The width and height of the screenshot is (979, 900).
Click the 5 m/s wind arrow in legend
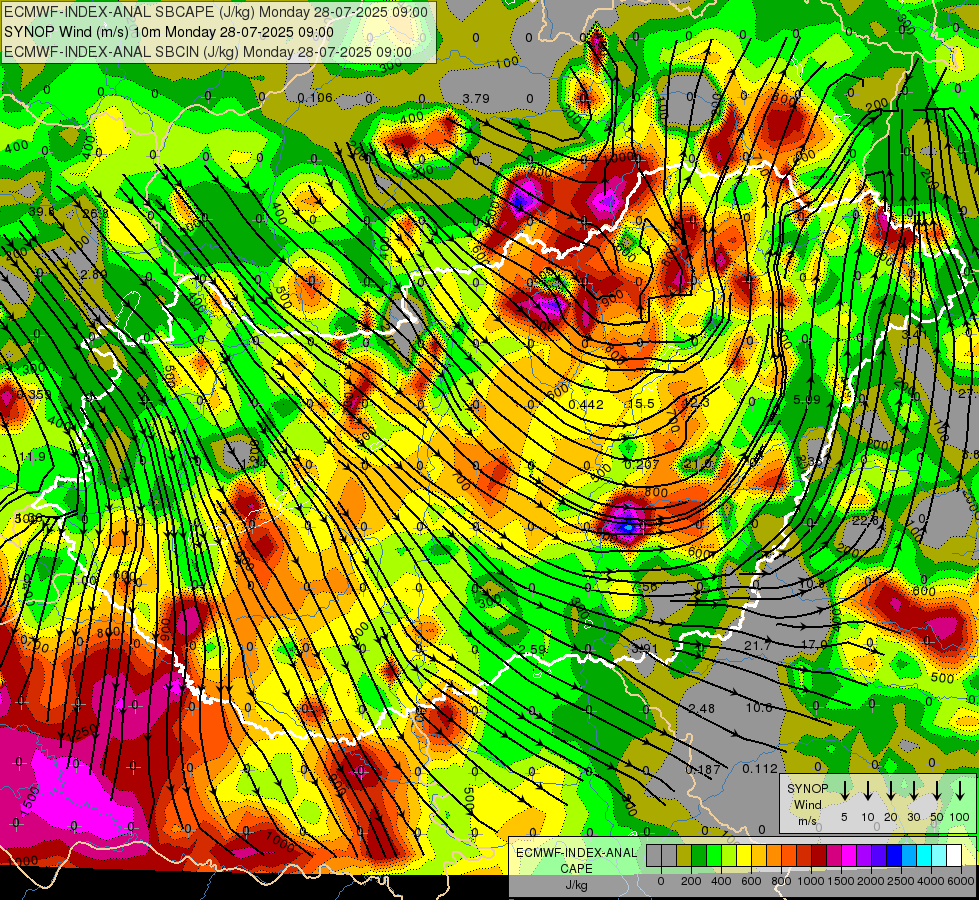click(845, 791)
